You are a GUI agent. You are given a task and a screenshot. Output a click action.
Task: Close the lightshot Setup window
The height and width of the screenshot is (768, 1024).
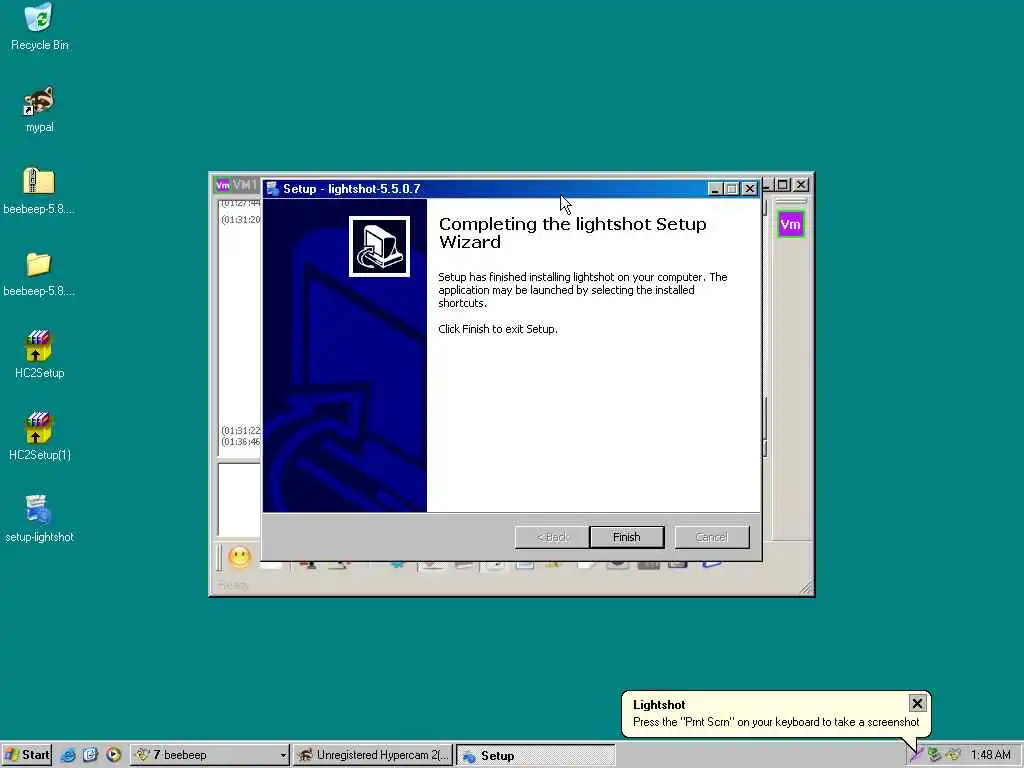tap(750, 189)
